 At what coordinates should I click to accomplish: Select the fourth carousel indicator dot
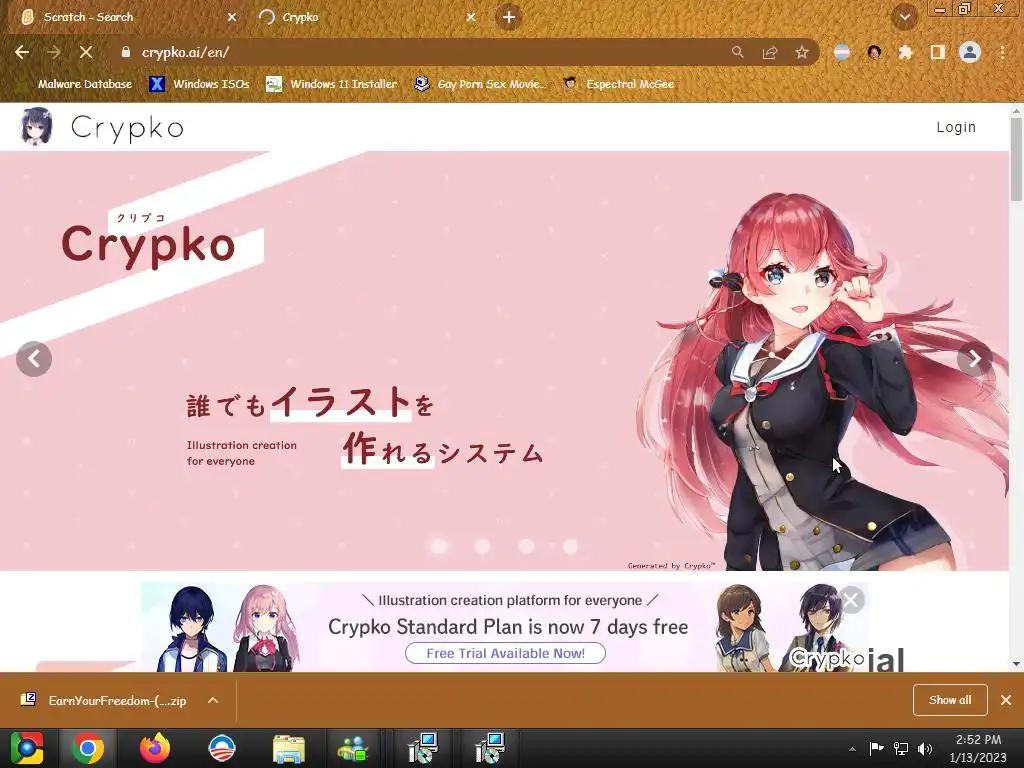tap(570, 546)
